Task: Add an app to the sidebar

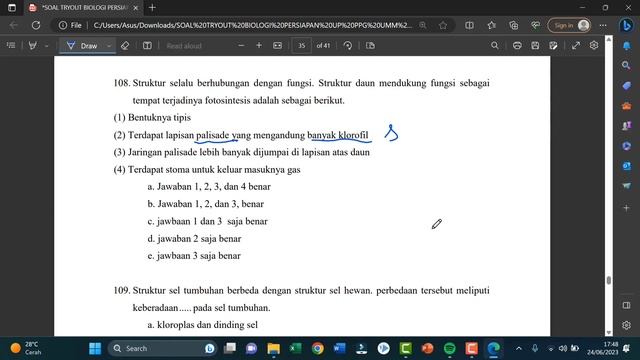Action: point(626,208)
